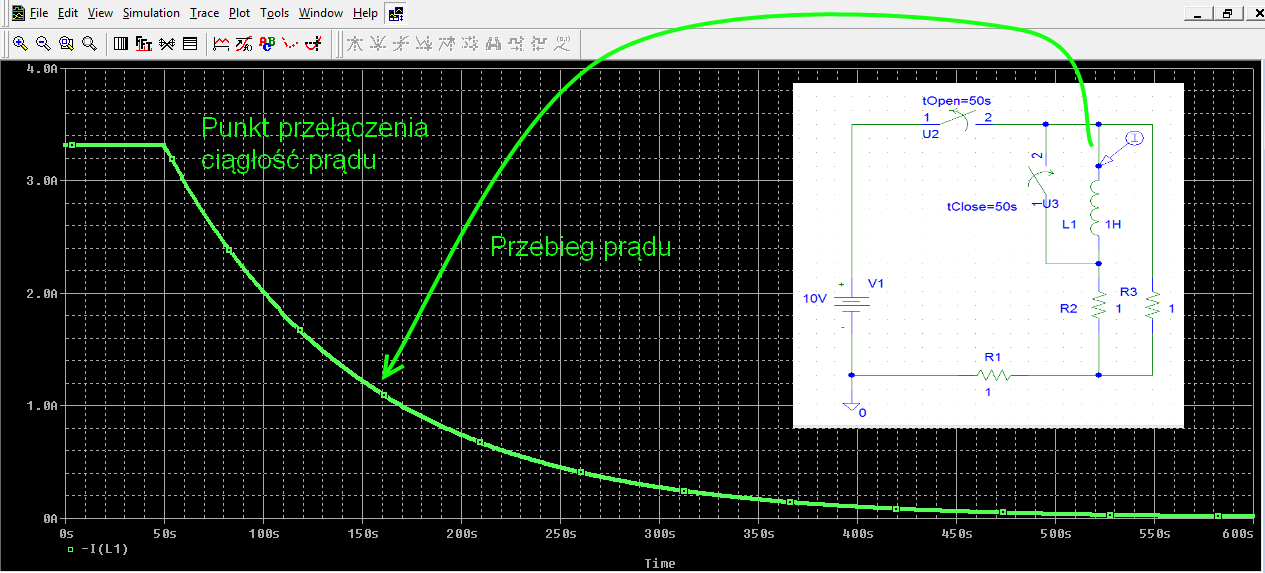Click the R1 resistor label

[992, 356]
